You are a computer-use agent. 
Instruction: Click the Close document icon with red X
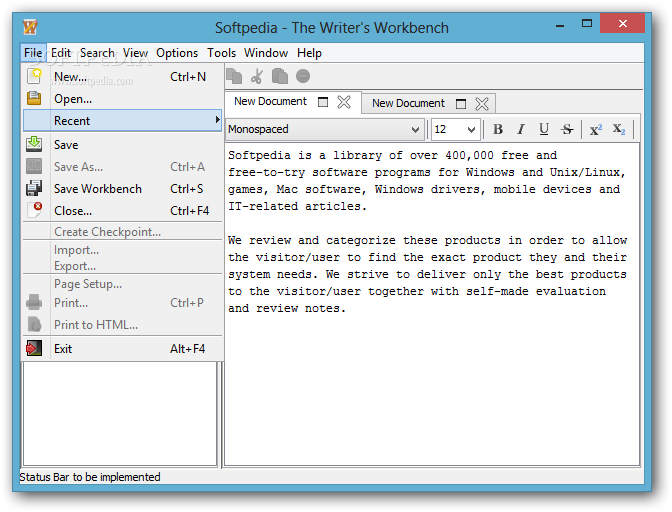(x=34, y=210)
